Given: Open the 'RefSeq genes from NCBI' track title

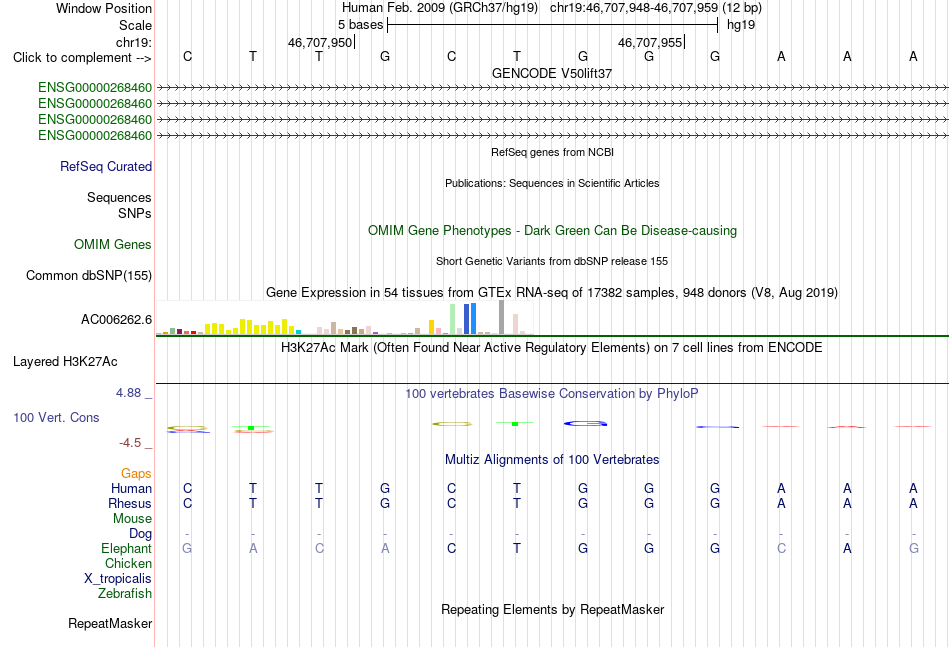Looking at the screenshot, I should [552, 152].
